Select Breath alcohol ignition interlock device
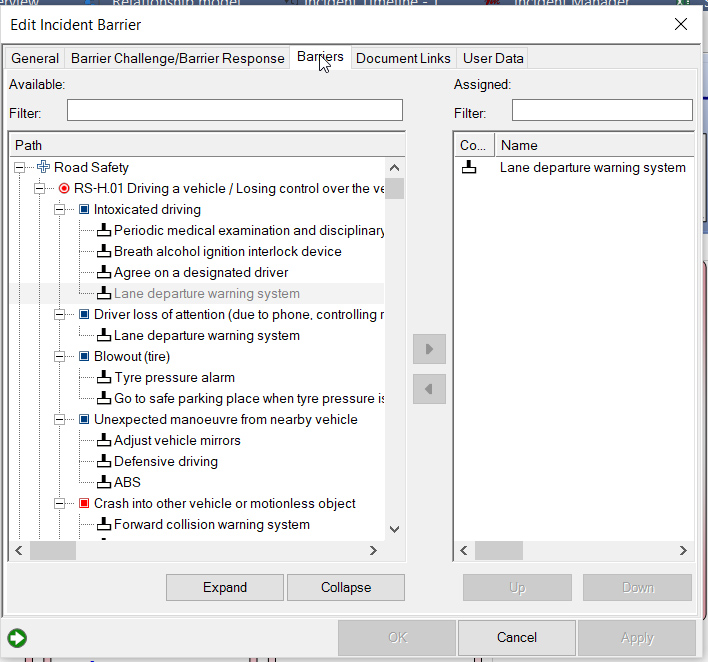Screen dimensions: 708x662 [x=227, y=252]
